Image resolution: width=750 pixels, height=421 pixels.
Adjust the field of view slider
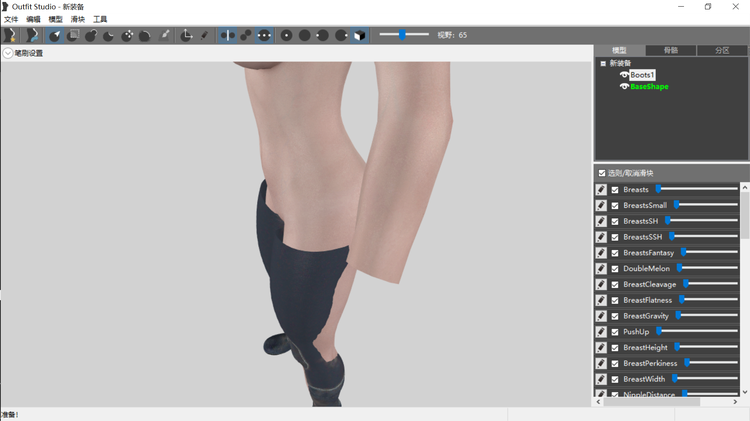pyautogui.click(x=402, y=34)
